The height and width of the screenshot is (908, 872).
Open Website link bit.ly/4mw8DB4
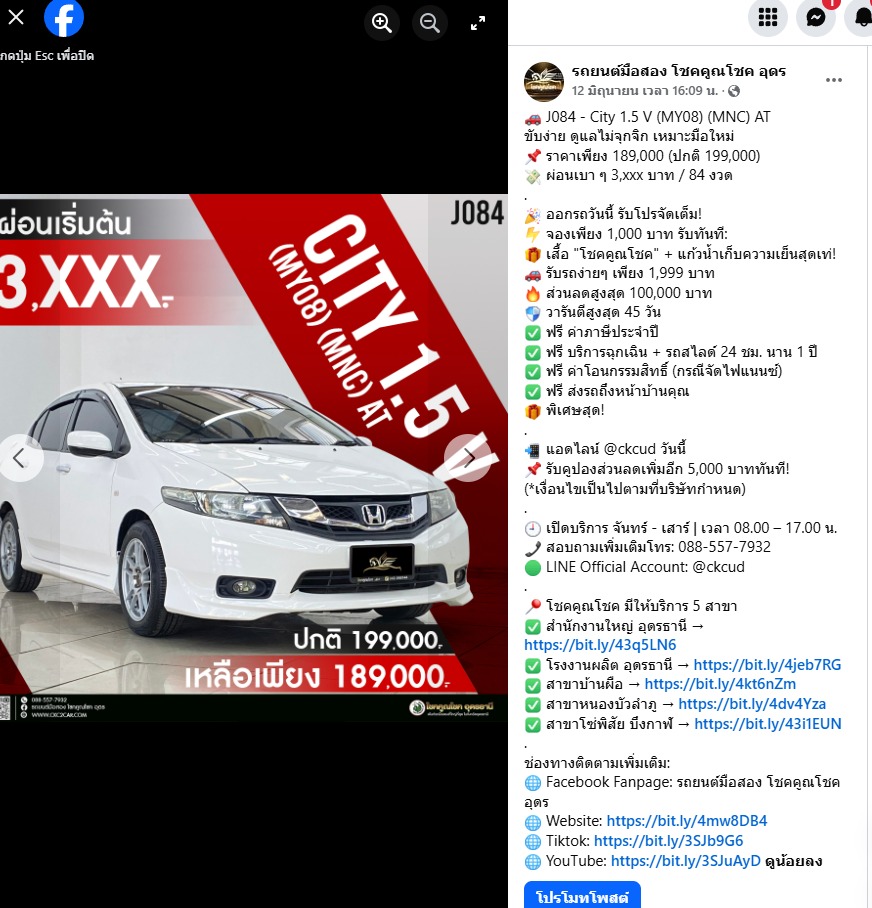[x=687, y=821]
